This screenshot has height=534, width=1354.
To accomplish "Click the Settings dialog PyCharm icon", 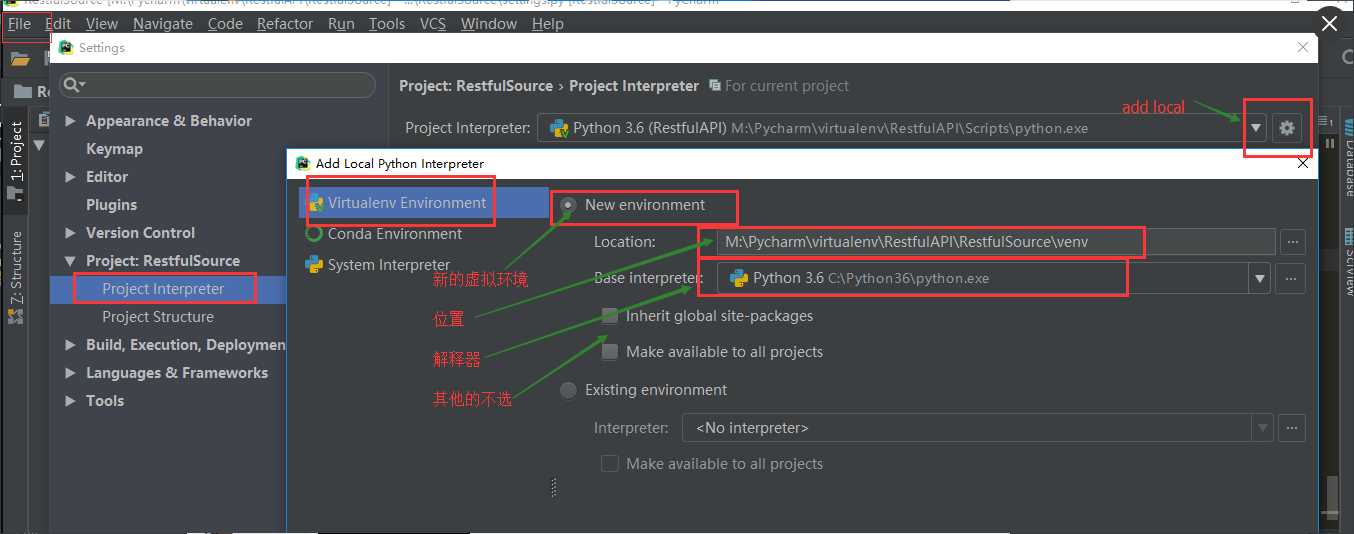I will pos(66,47).
